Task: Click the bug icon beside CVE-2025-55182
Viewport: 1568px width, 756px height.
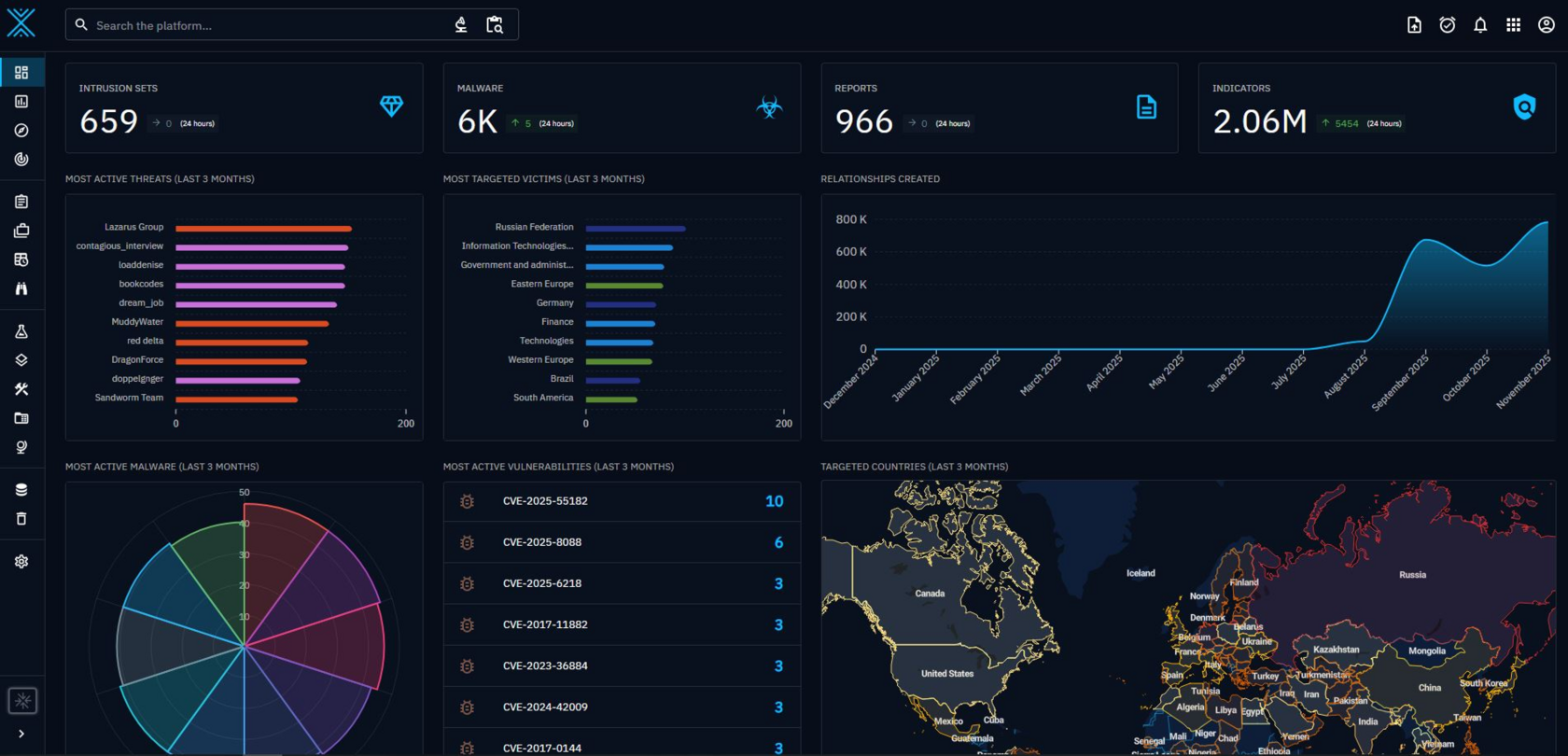Action: pos(467,501)
